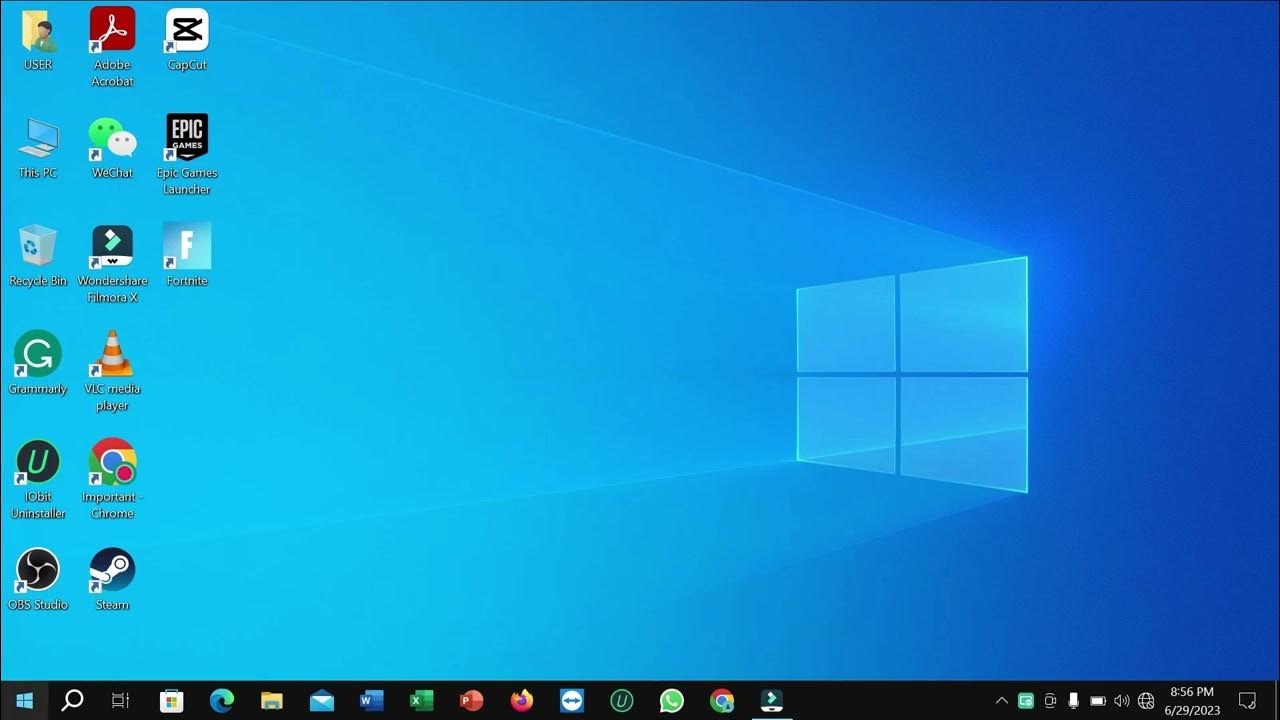Launch PowerPoint from the taskbar

tap(472, 700)
